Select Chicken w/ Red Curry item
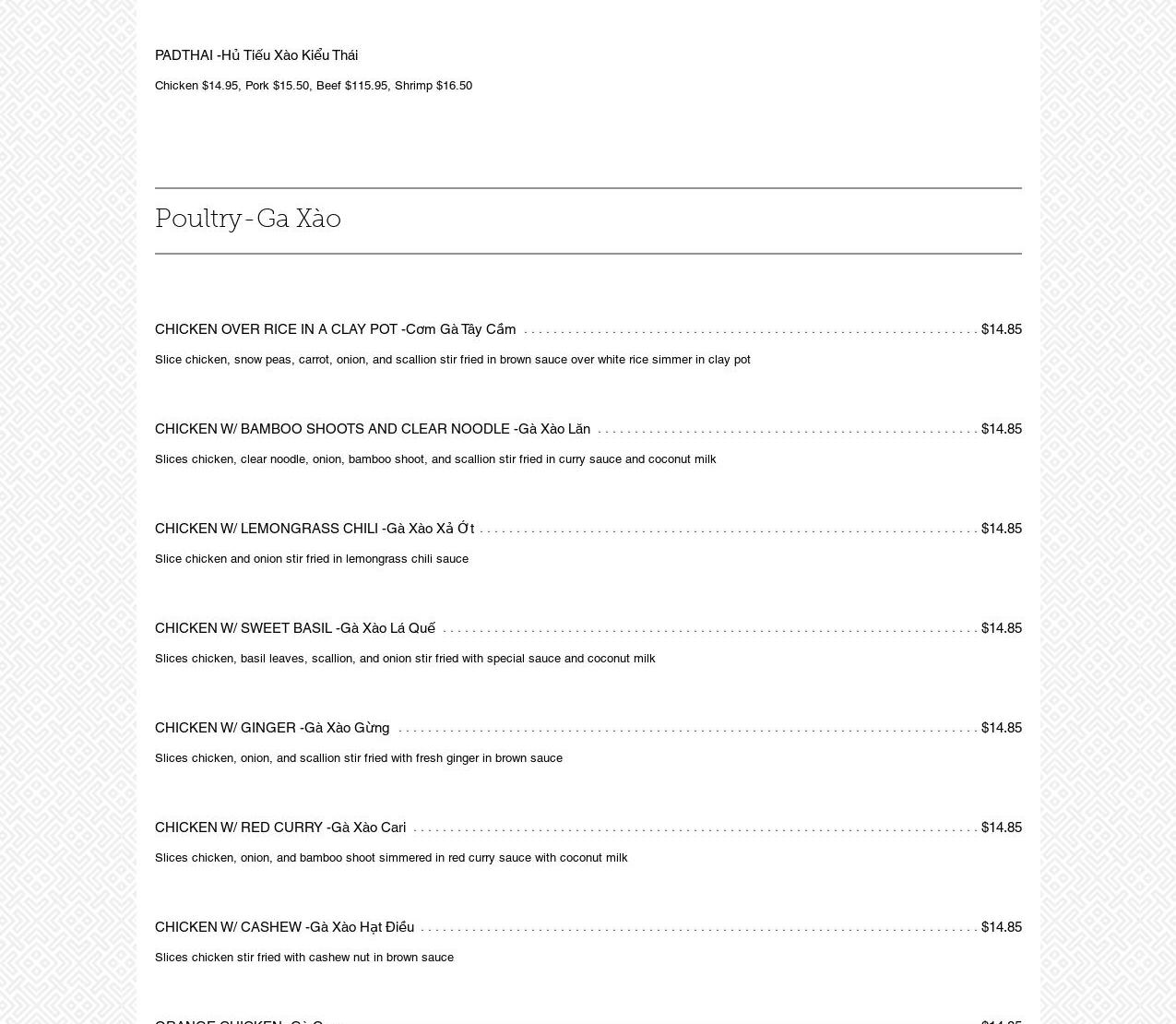Viewport: 1176px width, 1024px height. coord(280,828)
